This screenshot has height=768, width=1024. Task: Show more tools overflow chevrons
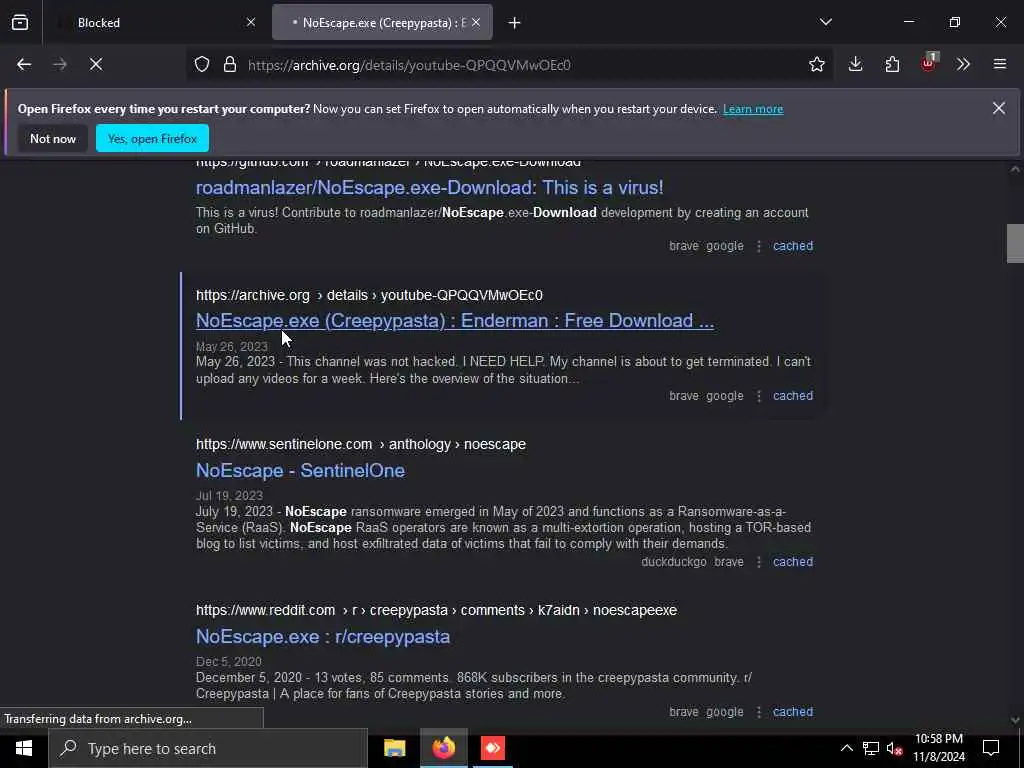pyautogui.click(x=964, y=65)
